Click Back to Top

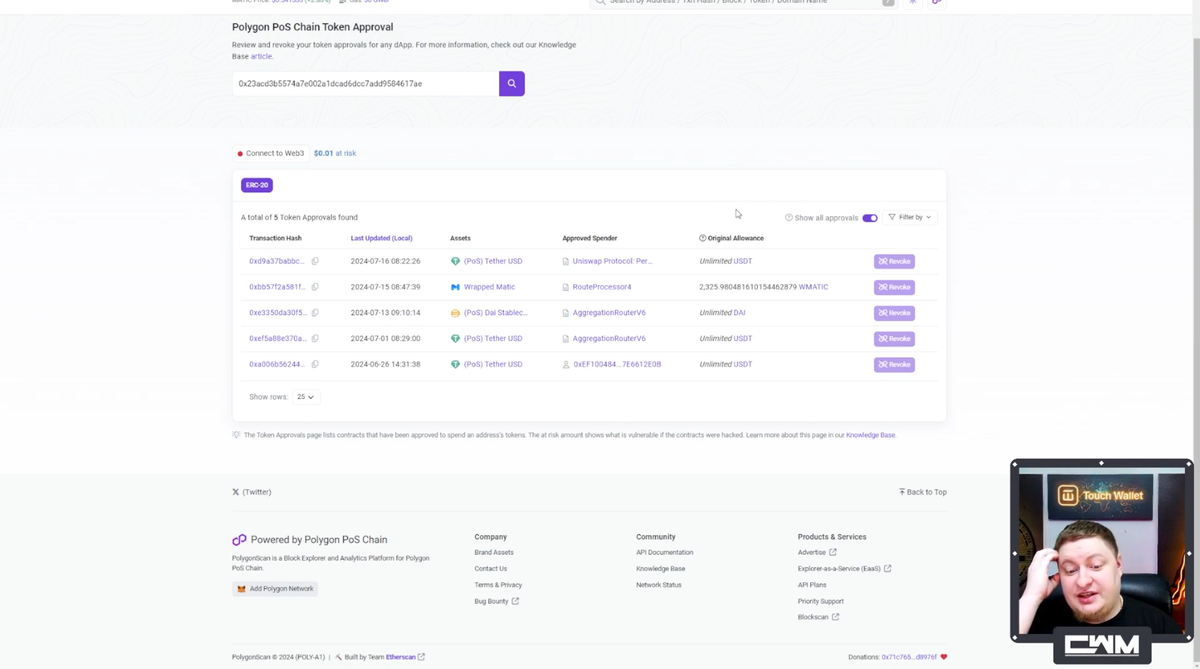click(923, 492)
